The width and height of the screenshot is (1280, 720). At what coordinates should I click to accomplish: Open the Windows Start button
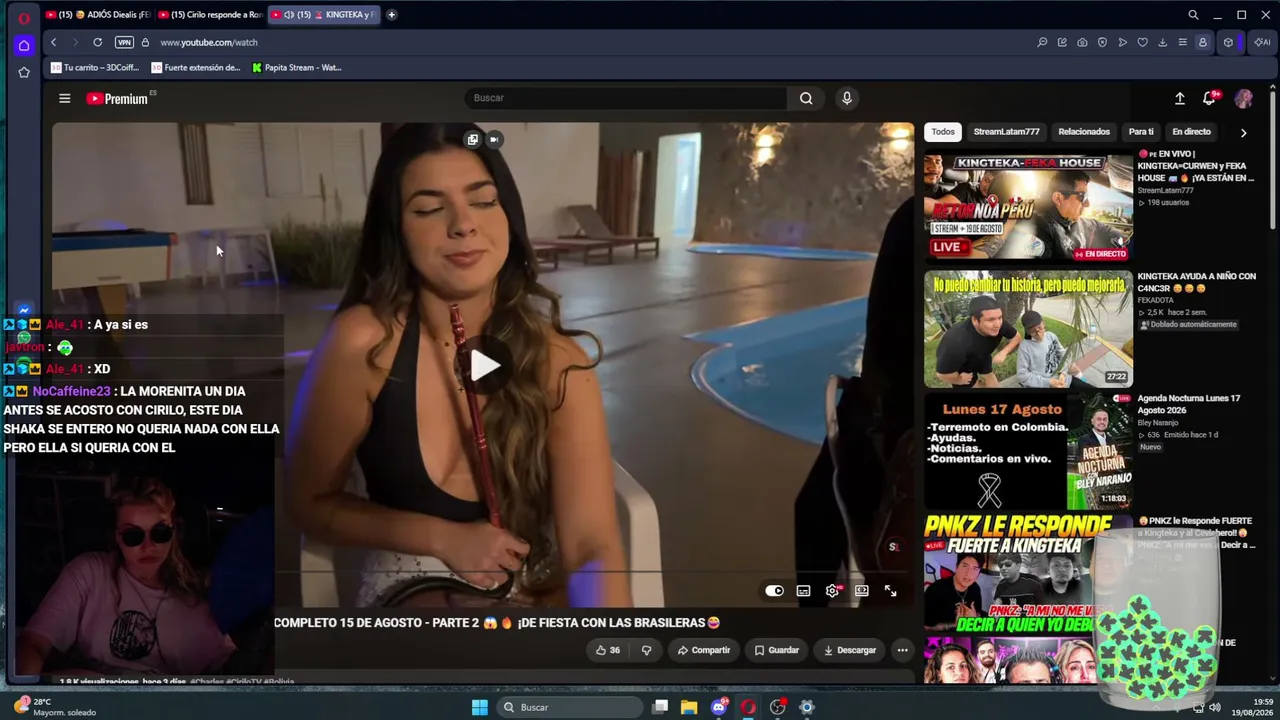tap(480, 707)
